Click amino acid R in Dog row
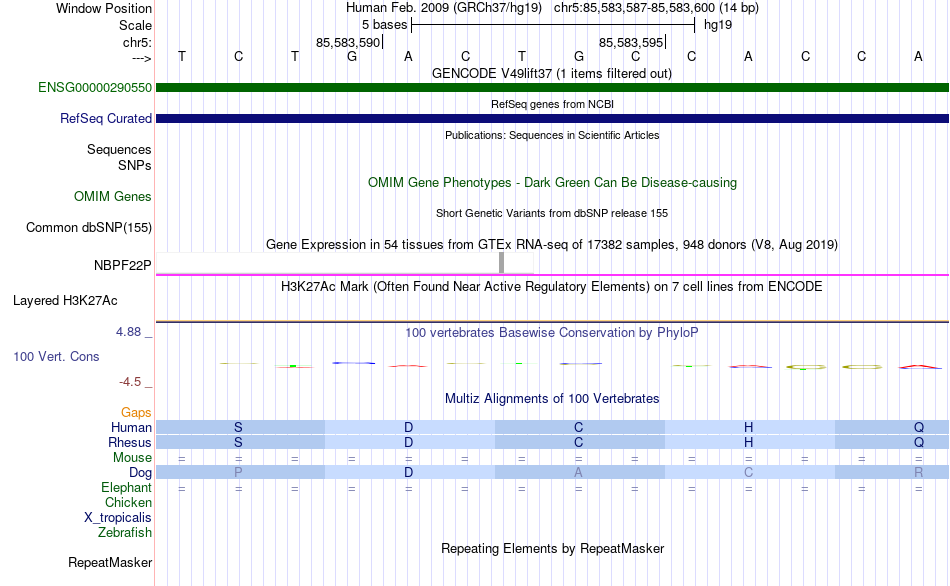Screen dimensions: 950x586 tap(918, 472)
